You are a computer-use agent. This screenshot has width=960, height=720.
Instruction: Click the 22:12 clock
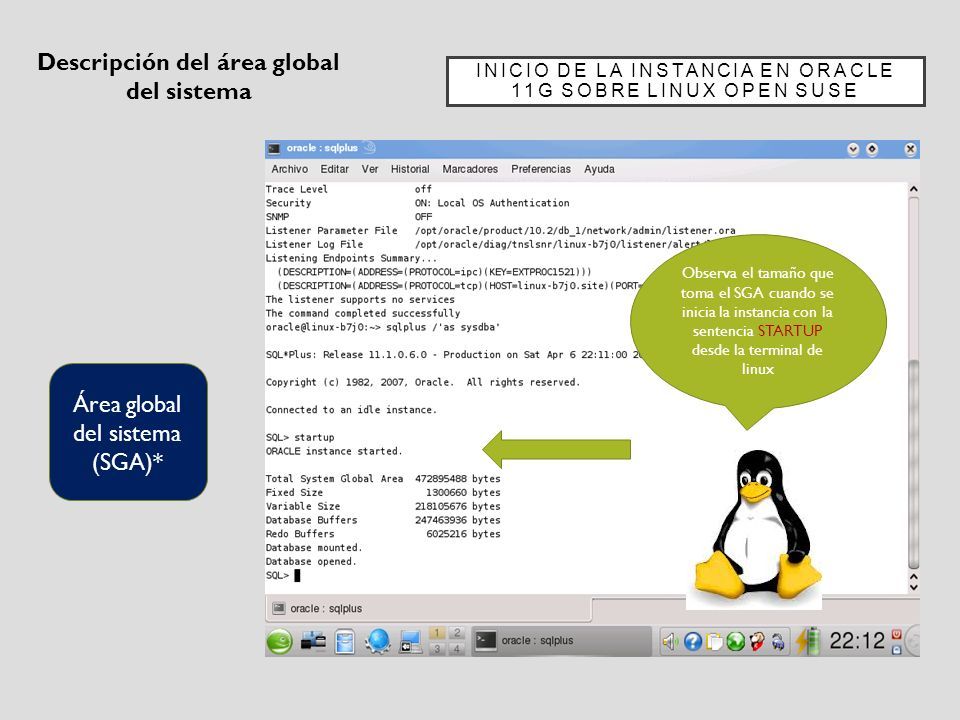tap(857, 640)
